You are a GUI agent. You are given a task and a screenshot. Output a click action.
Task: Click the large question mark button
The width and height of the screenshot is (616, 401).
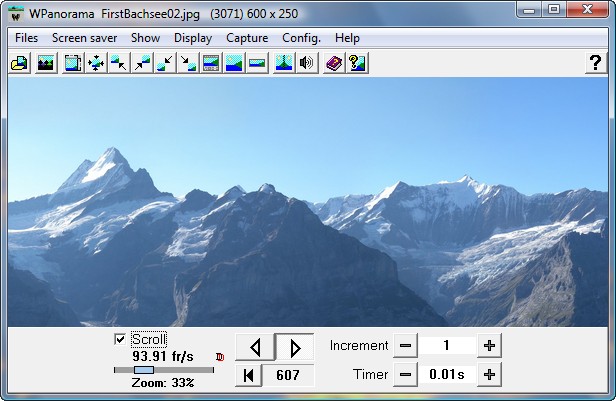[x=595, y=63]
